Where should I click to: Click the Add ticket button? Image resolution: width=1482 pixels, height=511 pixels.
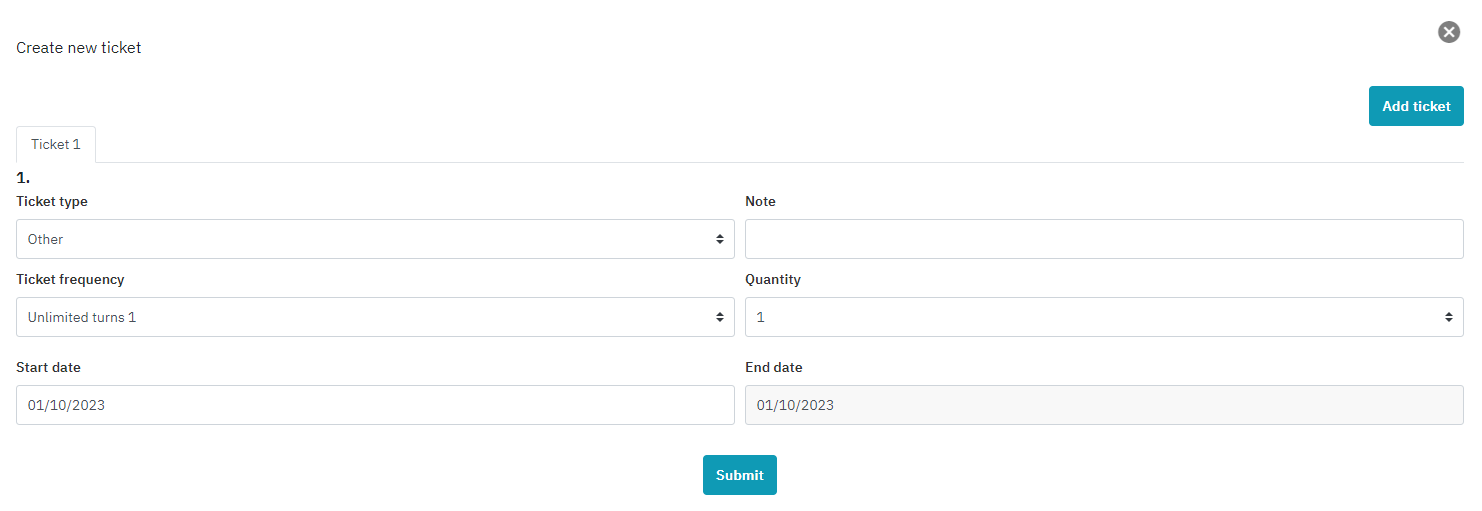1415,106
